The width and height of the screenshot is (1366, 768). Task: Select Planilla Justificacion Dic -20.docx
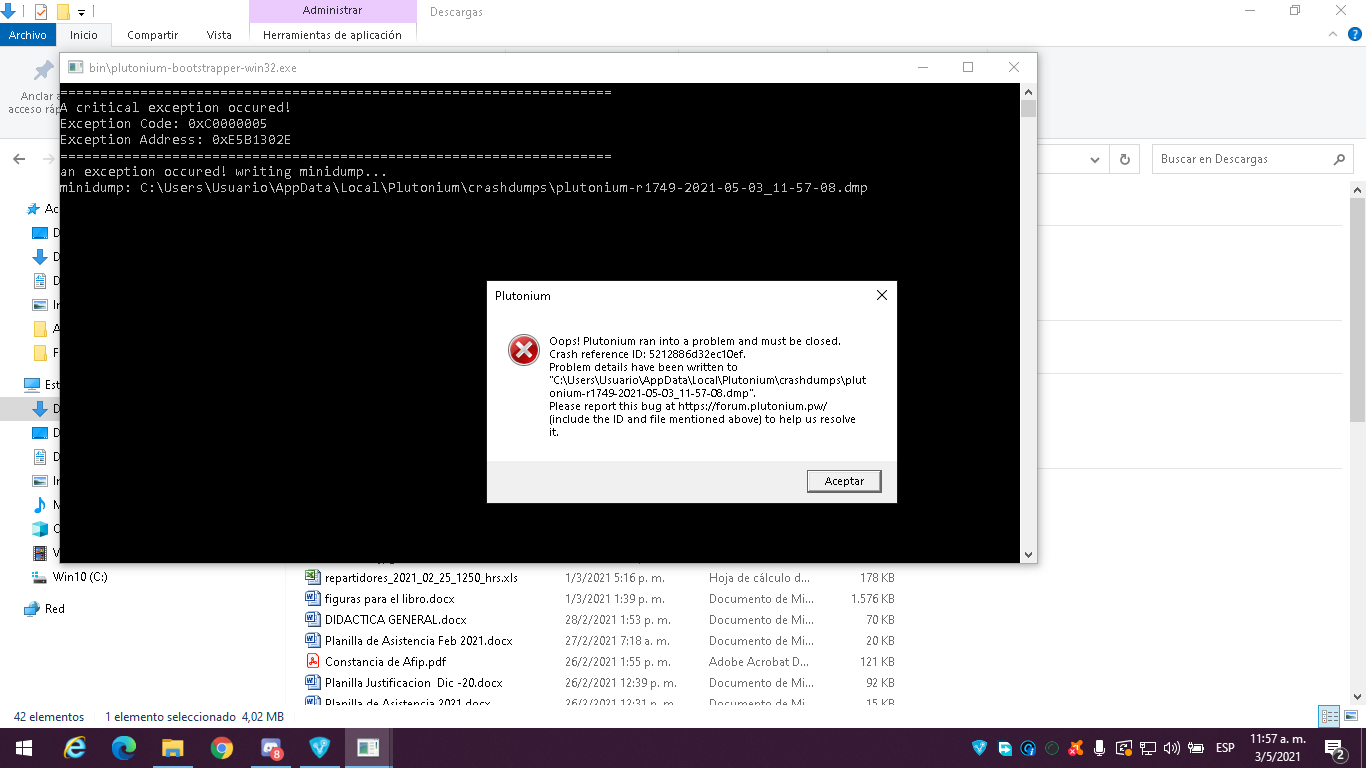pyautogui.click(x=414, y=683)
